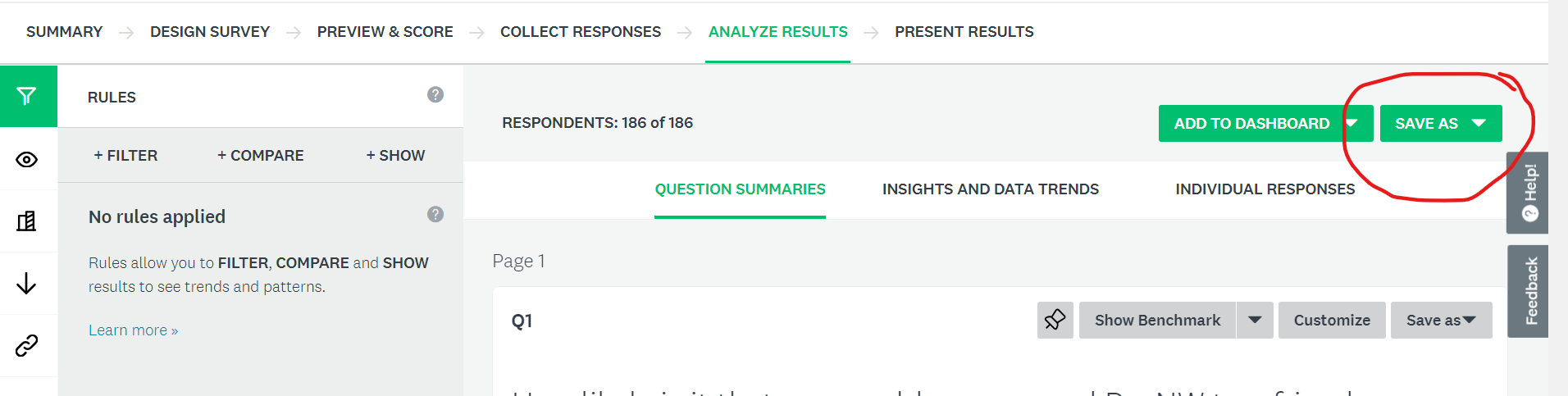The height and width of the screenshot is (396, 1568).
Task: Expand the Add to Dashboard dropdown arrow
Action: (x=1352, y=123)
